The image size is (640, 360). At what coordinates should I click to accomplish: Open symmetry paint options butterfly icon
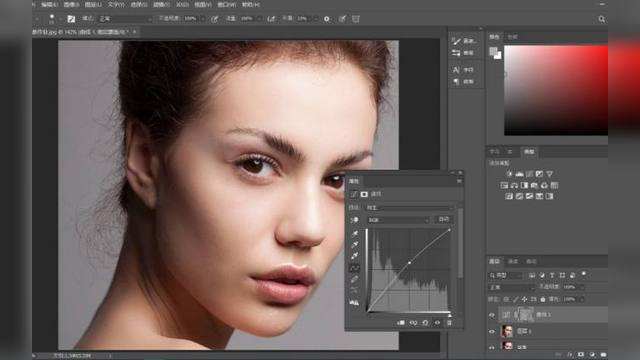pos(356,19)
